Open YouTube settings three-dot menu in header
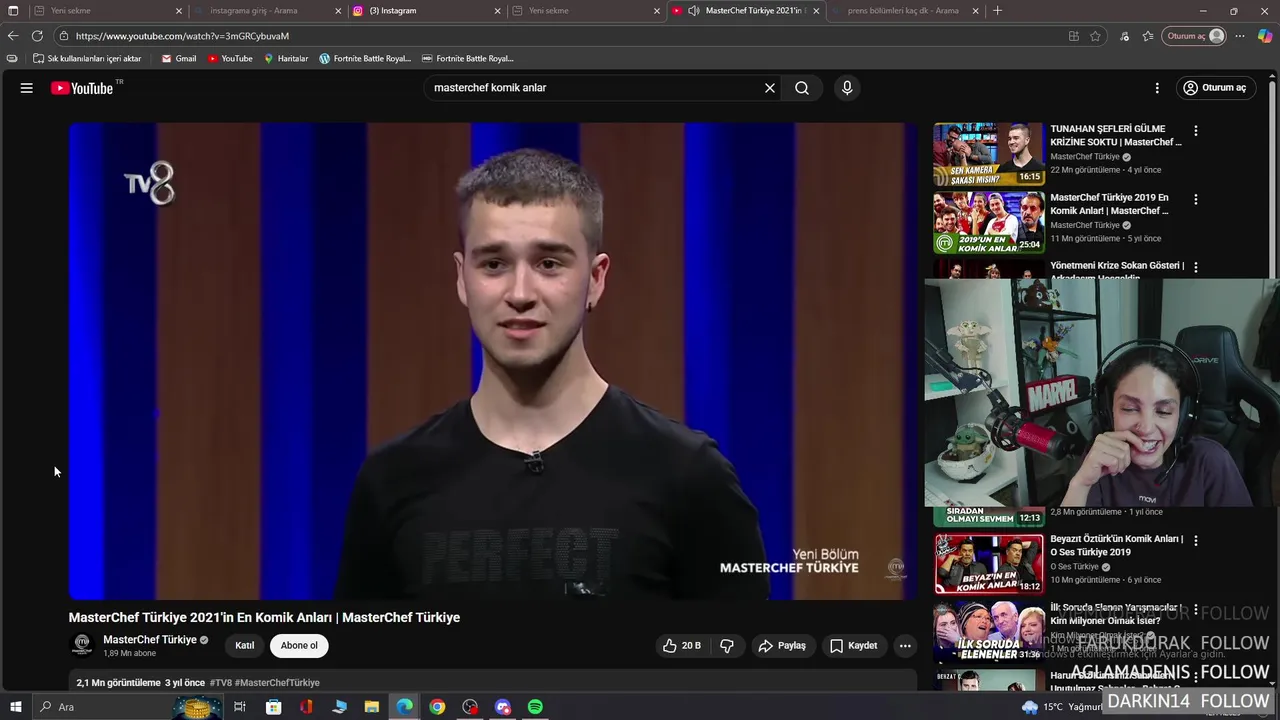Screen dimensions: 1280x720 coord(1157,88)
